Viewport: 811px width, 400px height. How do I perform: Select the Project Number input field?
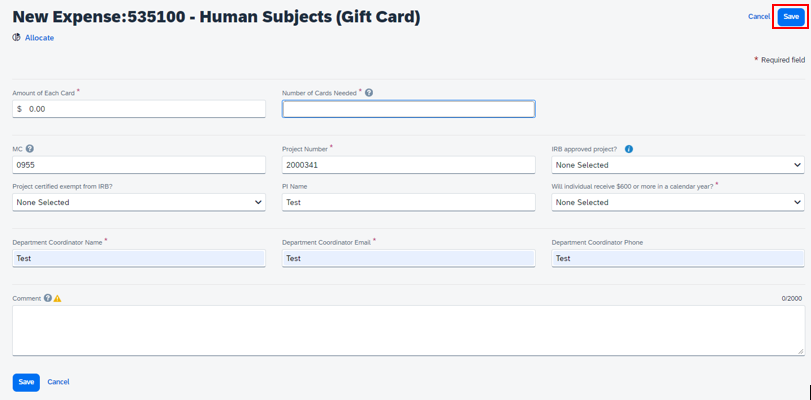pos(408,165)
